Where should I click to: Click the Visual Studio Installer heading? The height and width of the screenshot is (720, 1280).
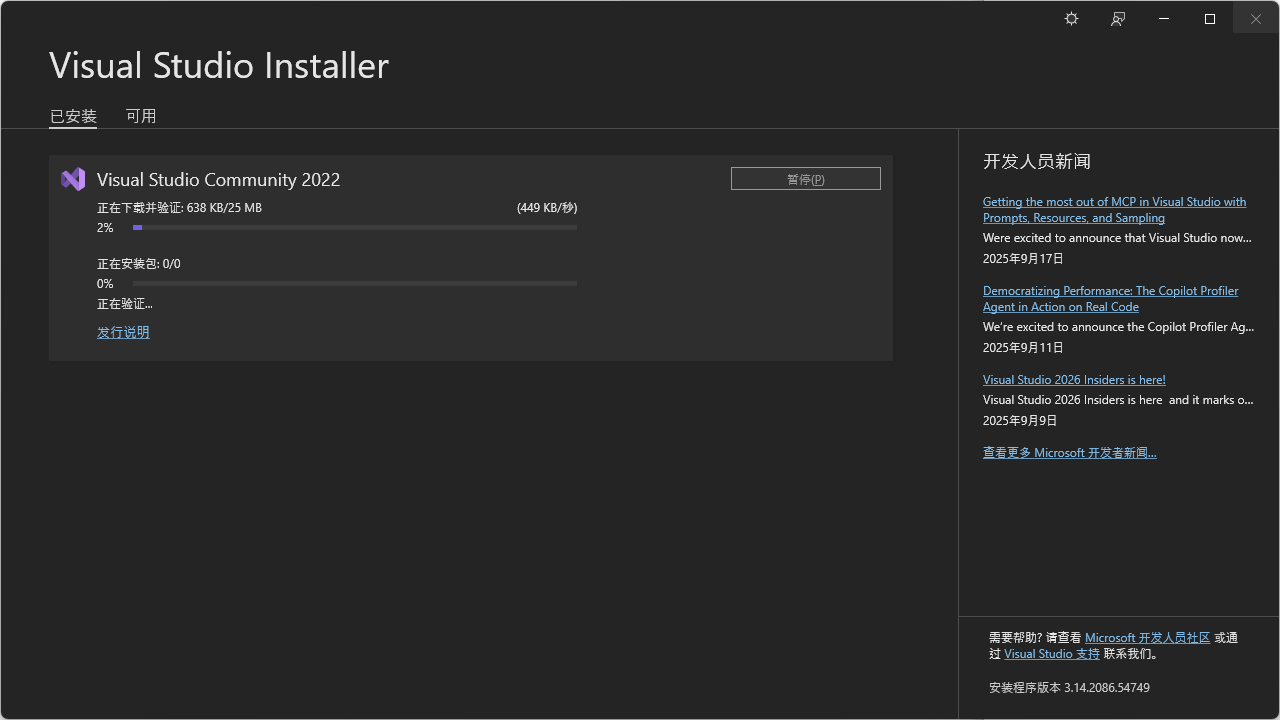pyautogui.click(x=219, y=66)
